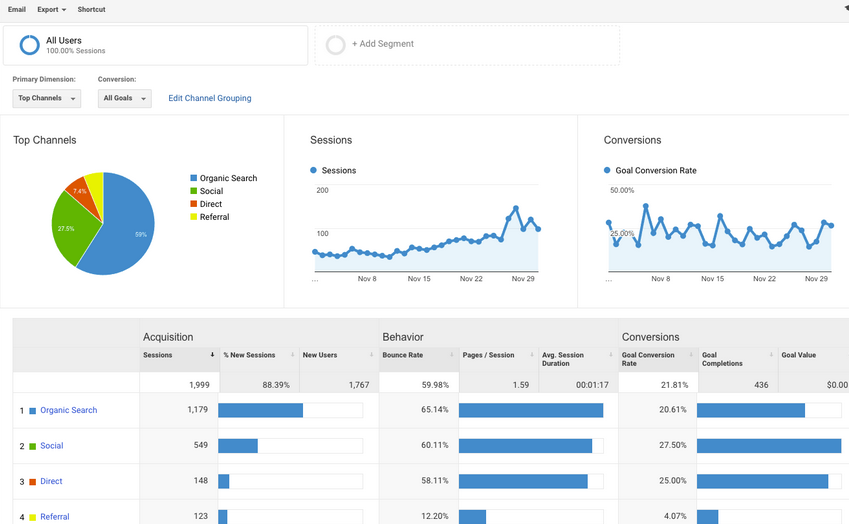
Task: Click the yellow Referral pie slice
Action: [x=96, y=187]
